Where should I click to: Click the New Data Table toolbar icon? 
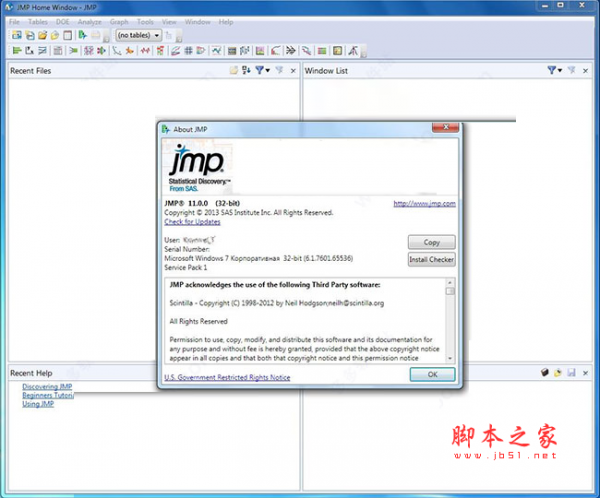click(x=16, y=35)
